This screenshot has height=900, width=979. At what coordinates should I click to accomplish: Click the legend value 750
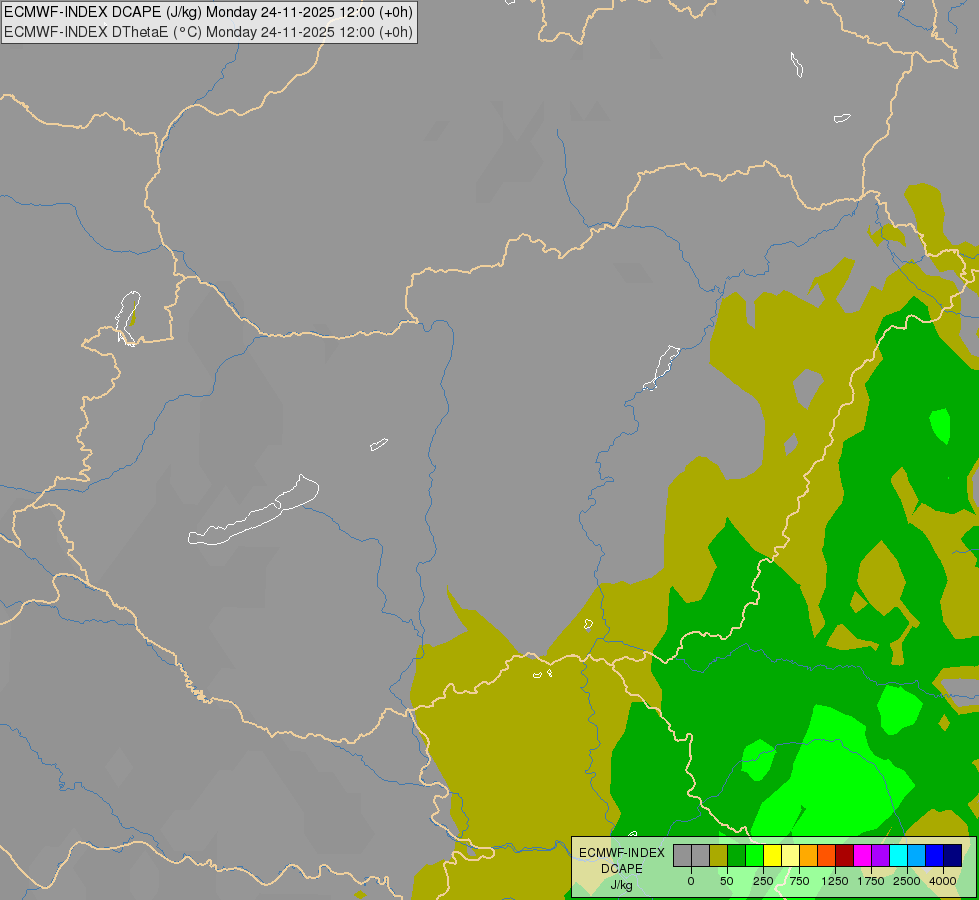[x=799, y=881]
